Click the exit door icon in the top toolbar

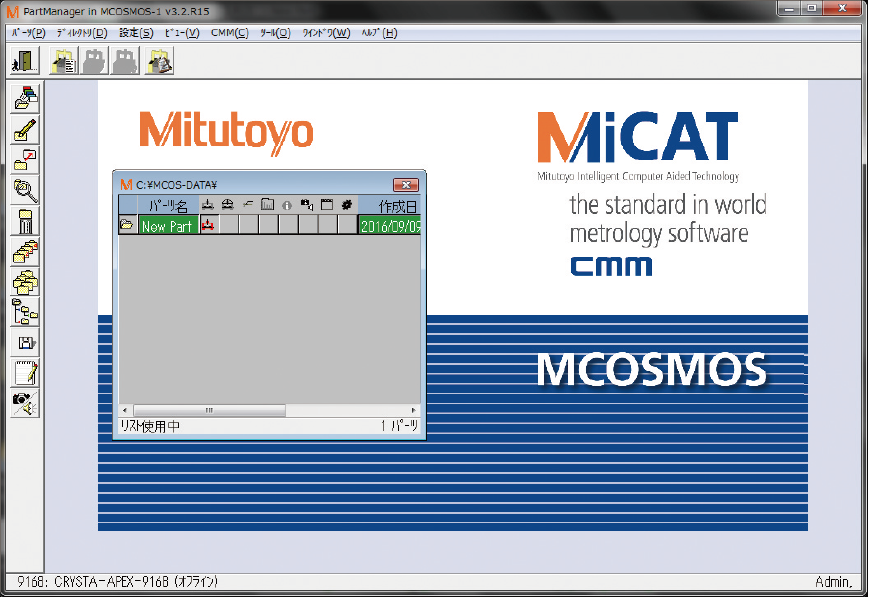pos(25,60)
